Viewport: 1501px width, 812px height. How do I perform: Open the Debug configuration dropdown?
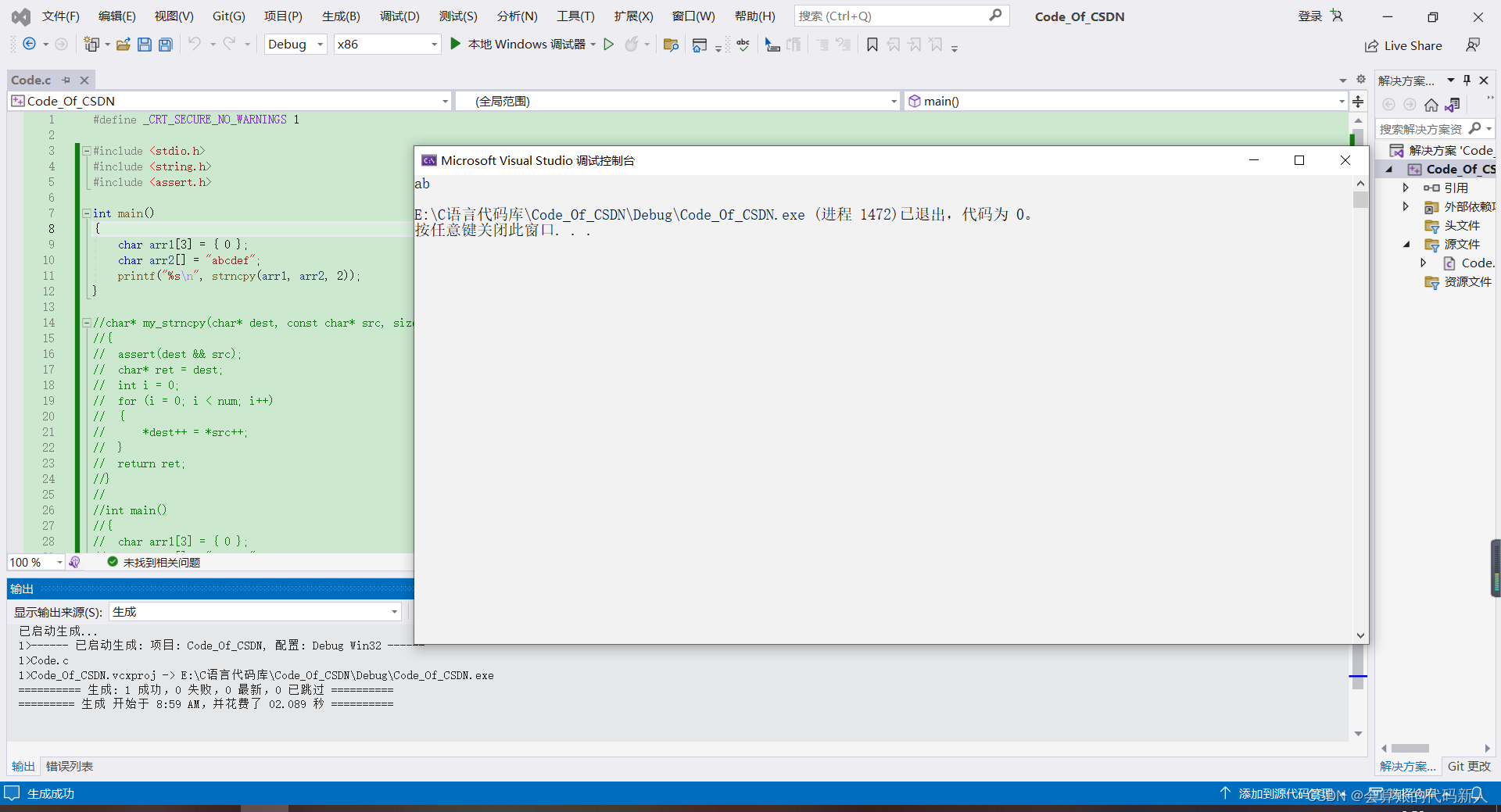click(x=296, y=45)
